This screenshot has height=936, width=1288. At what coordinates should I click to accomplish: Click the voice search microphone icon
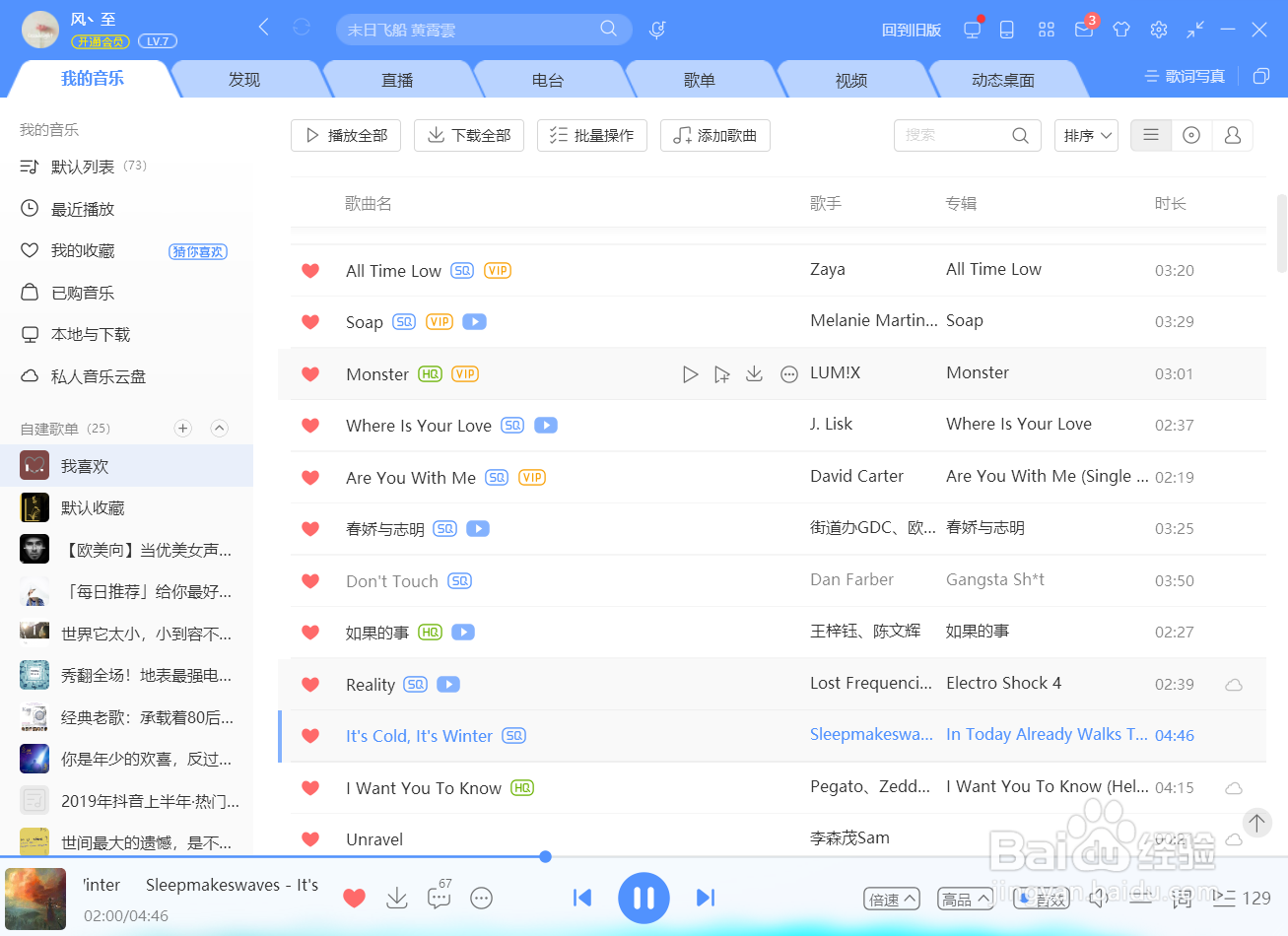657,30
